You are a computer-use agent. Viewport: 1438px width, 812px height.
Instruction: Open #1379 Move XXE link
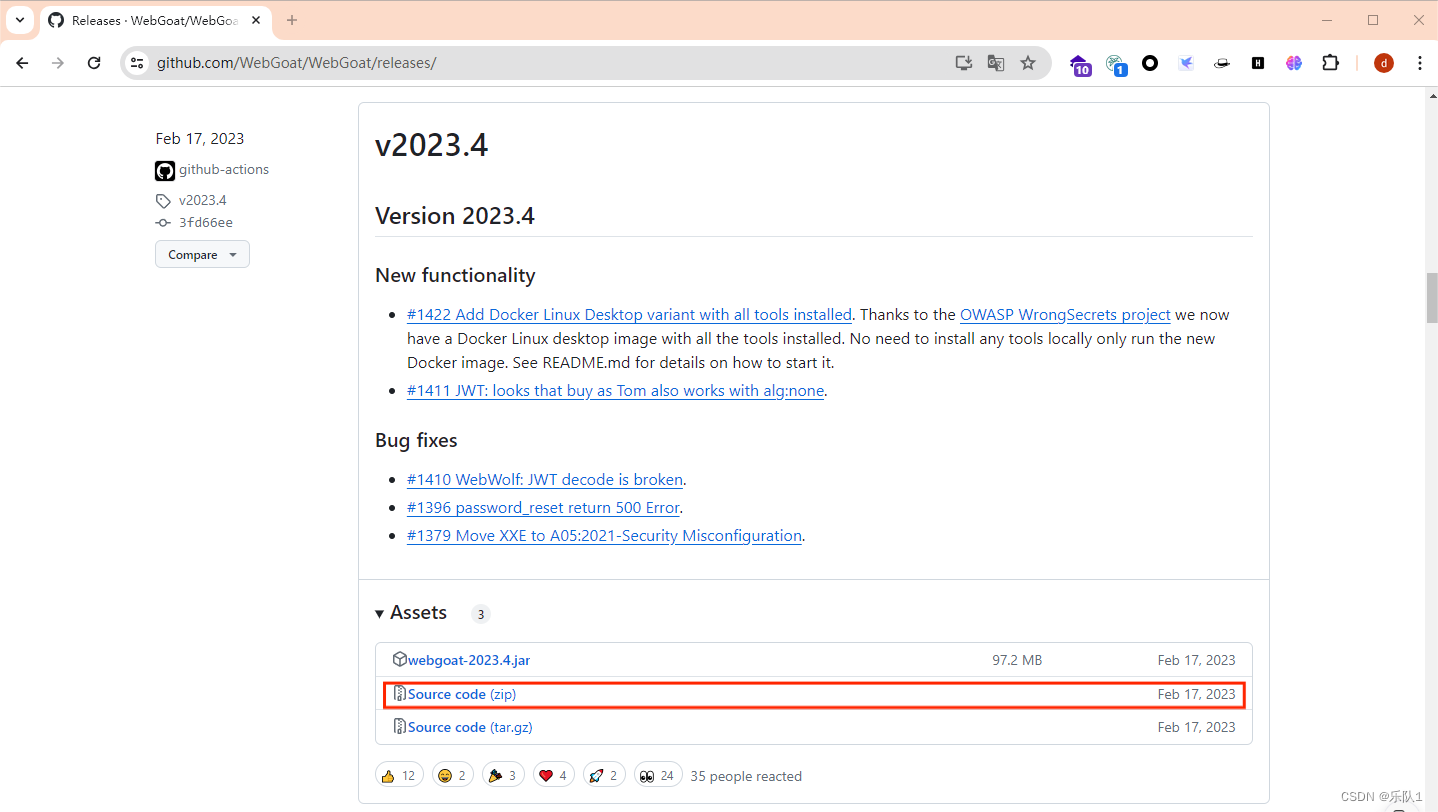(604, 536)
